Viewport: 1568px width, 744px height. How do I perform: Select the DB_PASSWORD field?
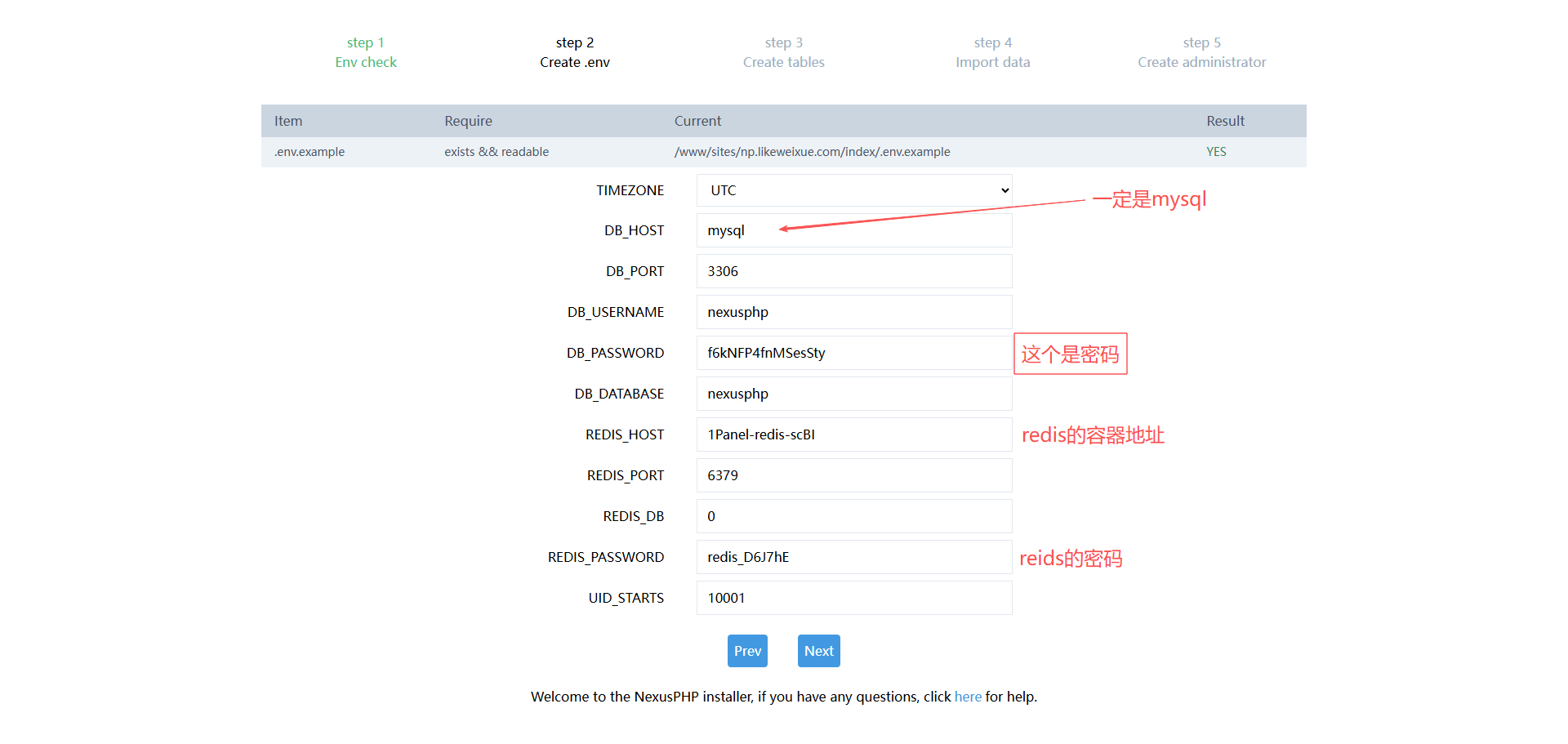click(853, 353)
